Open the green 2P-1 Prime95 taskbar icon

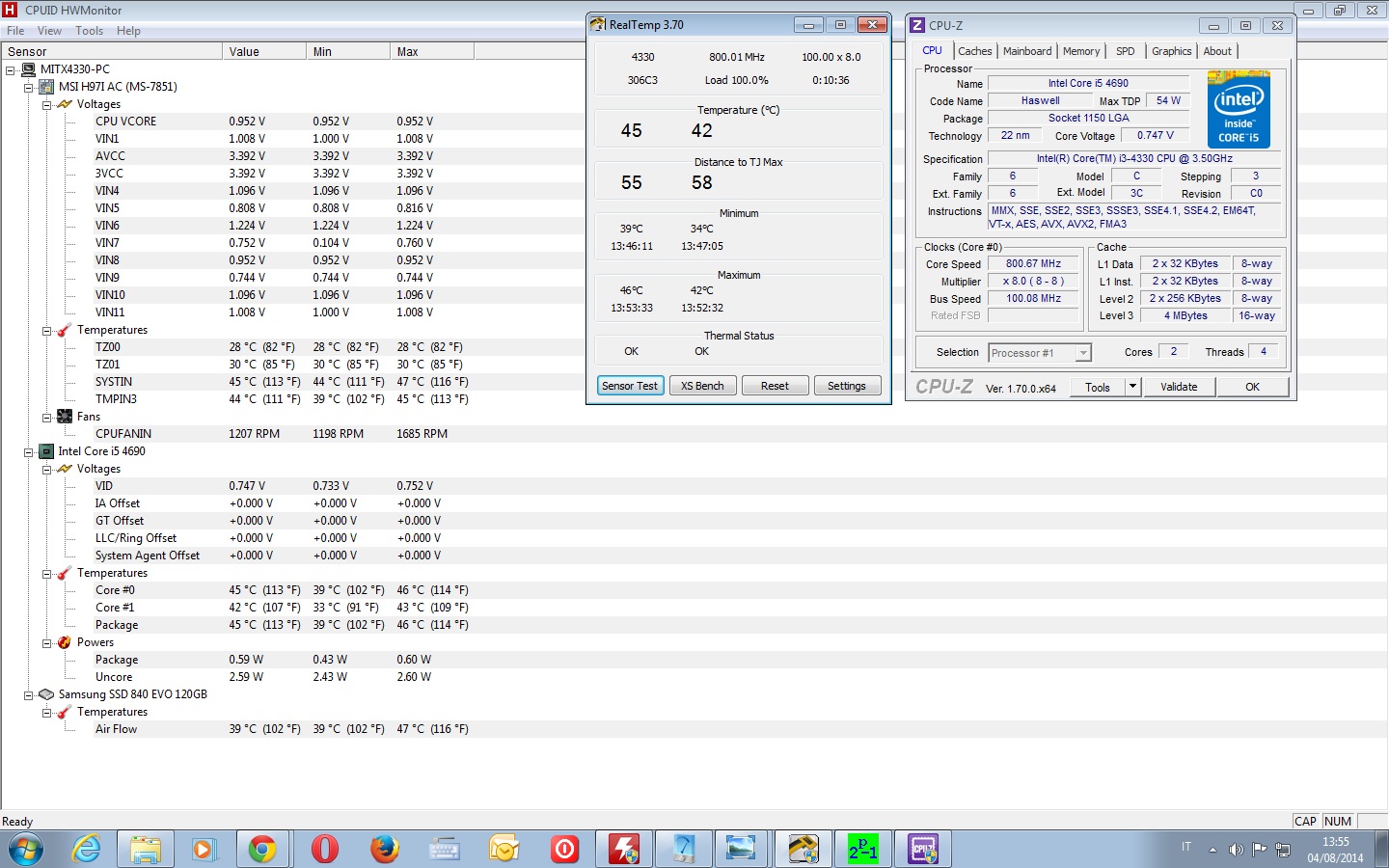862,849
